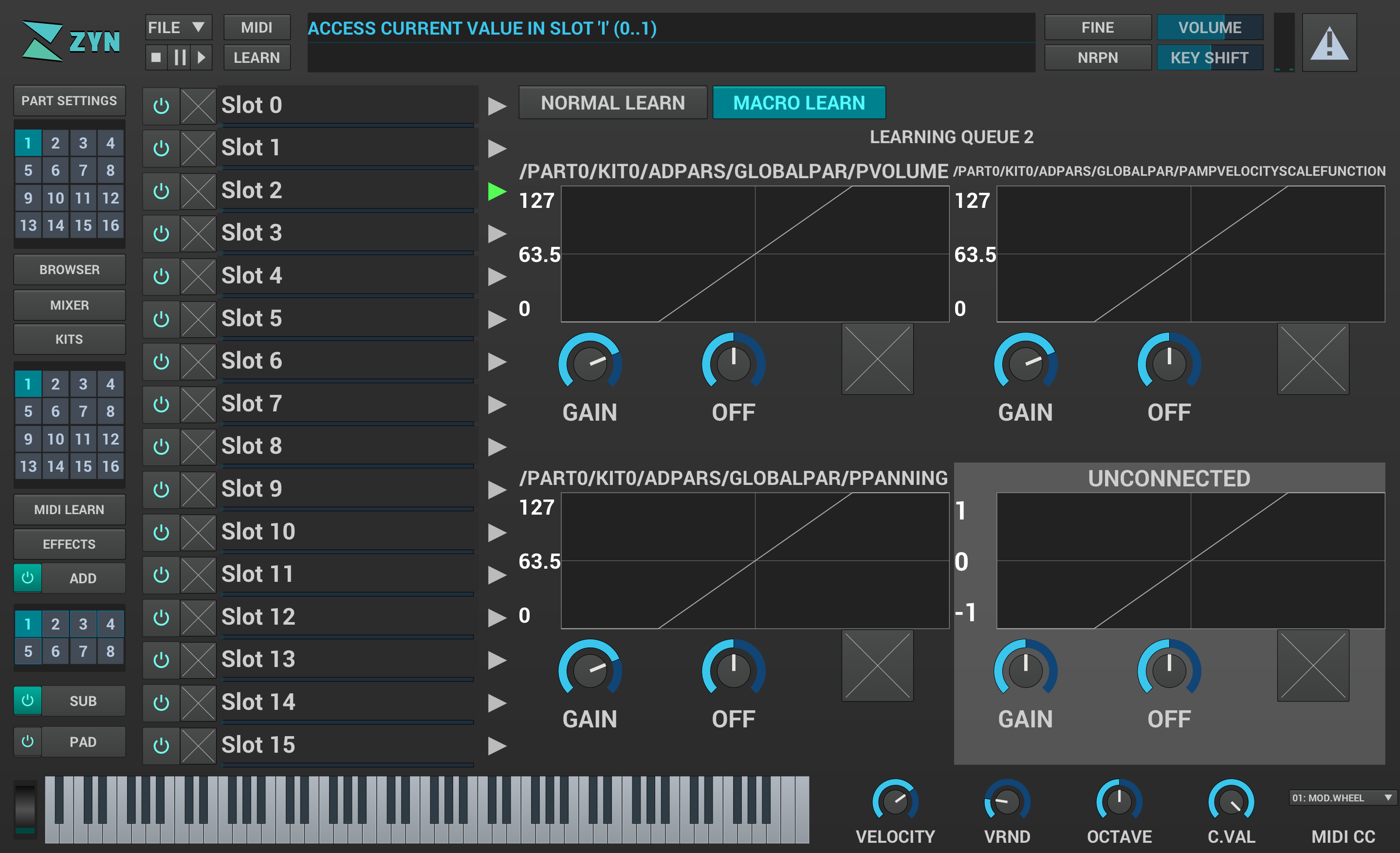This screenshot has height=853, width=1400.
Task: Click the MIDI button in header
Action: 257,27
